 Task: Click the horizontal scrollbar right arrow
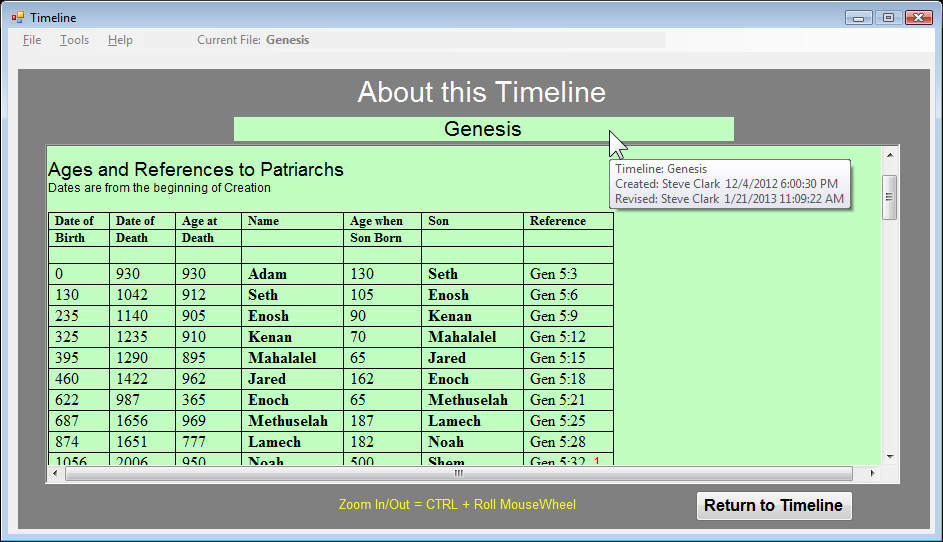(872, 473)
